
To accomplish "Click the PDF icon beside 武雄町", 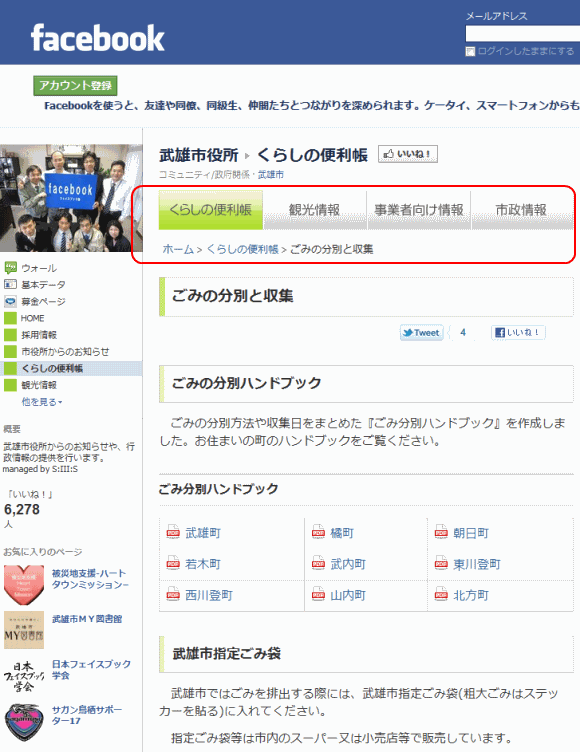I will [173, 532].
